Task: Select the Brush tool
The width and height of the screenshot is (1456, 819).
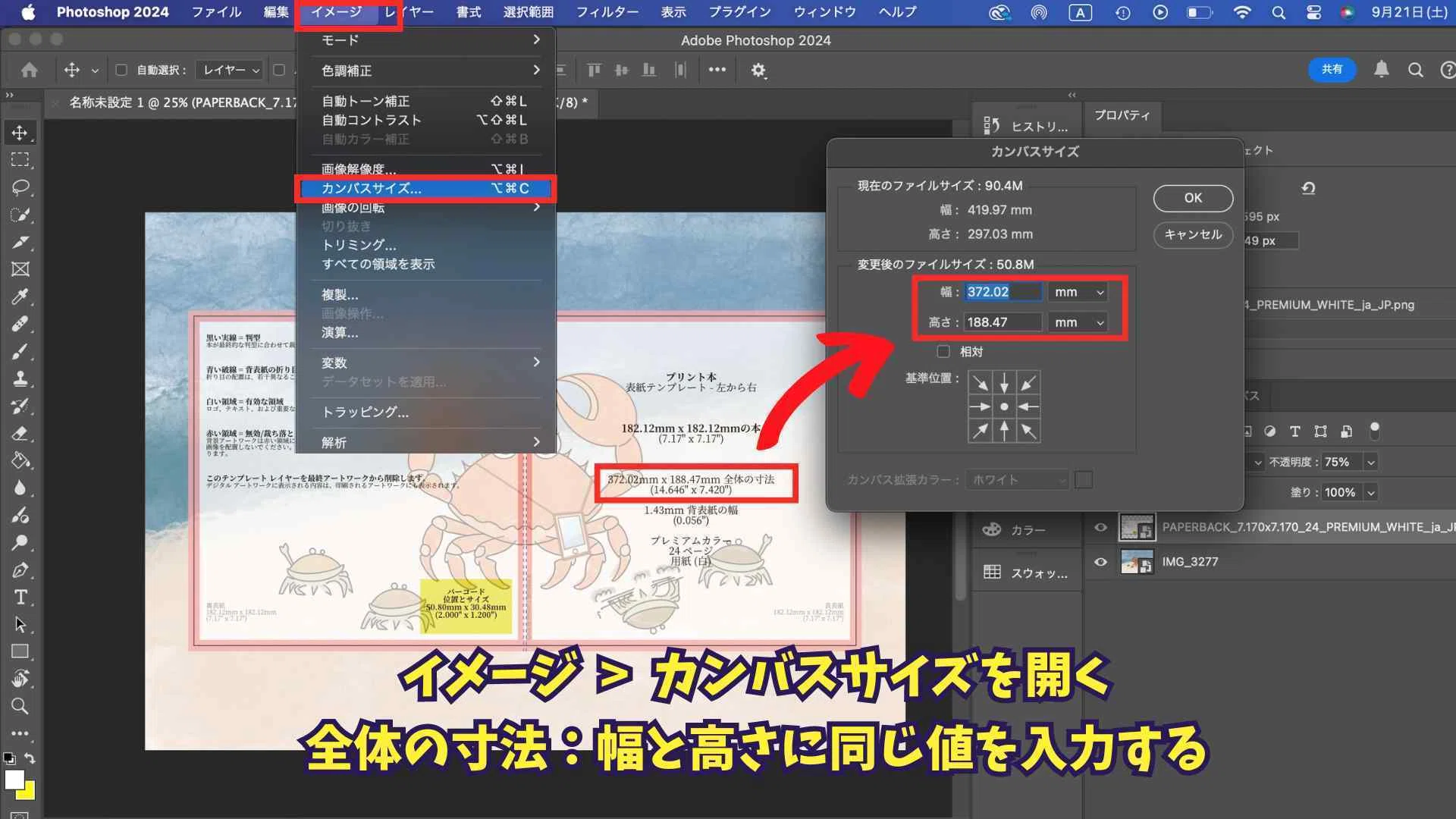Action: (20, 351)
